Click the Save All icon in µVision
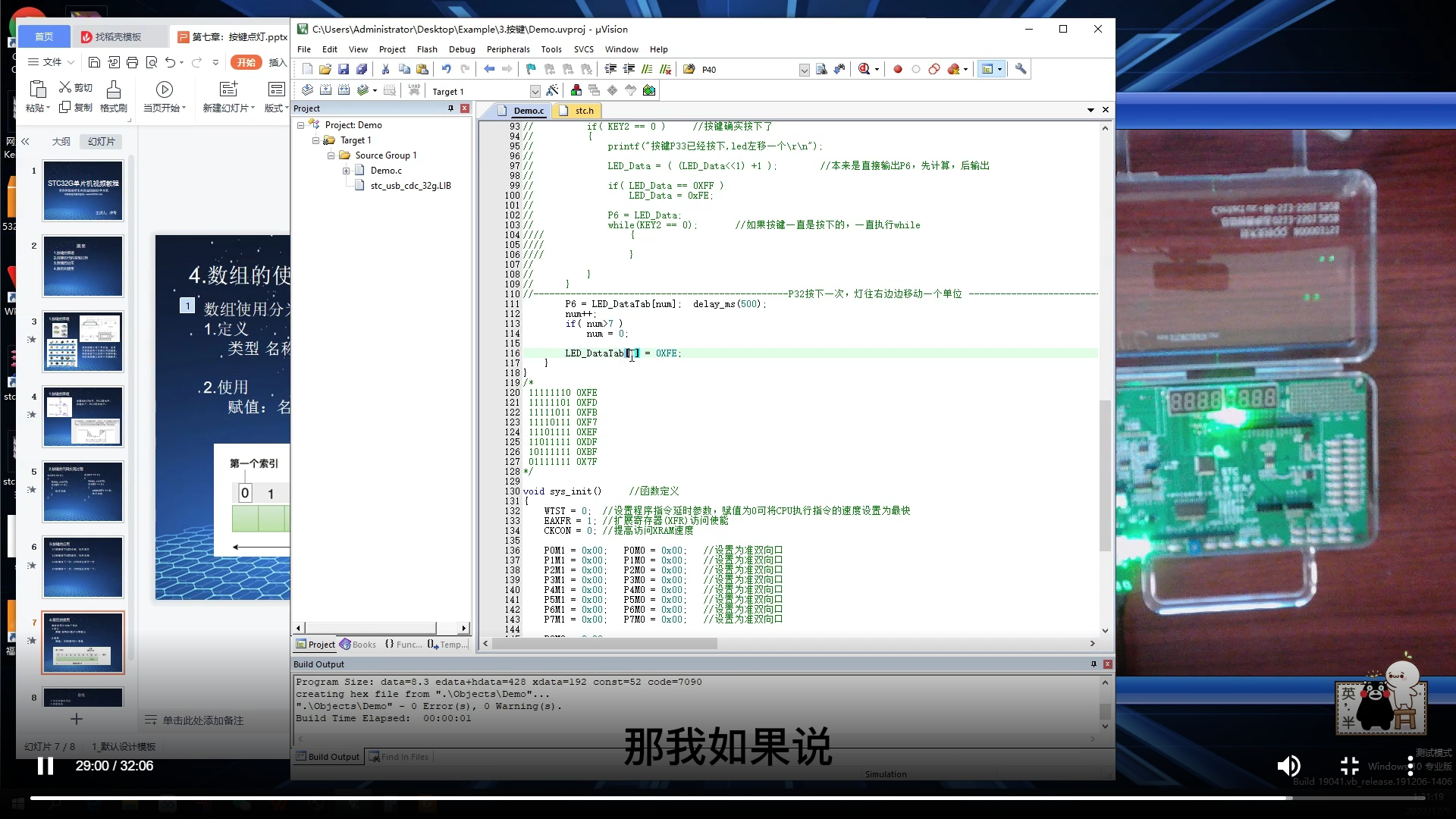 tap(362, 69)
